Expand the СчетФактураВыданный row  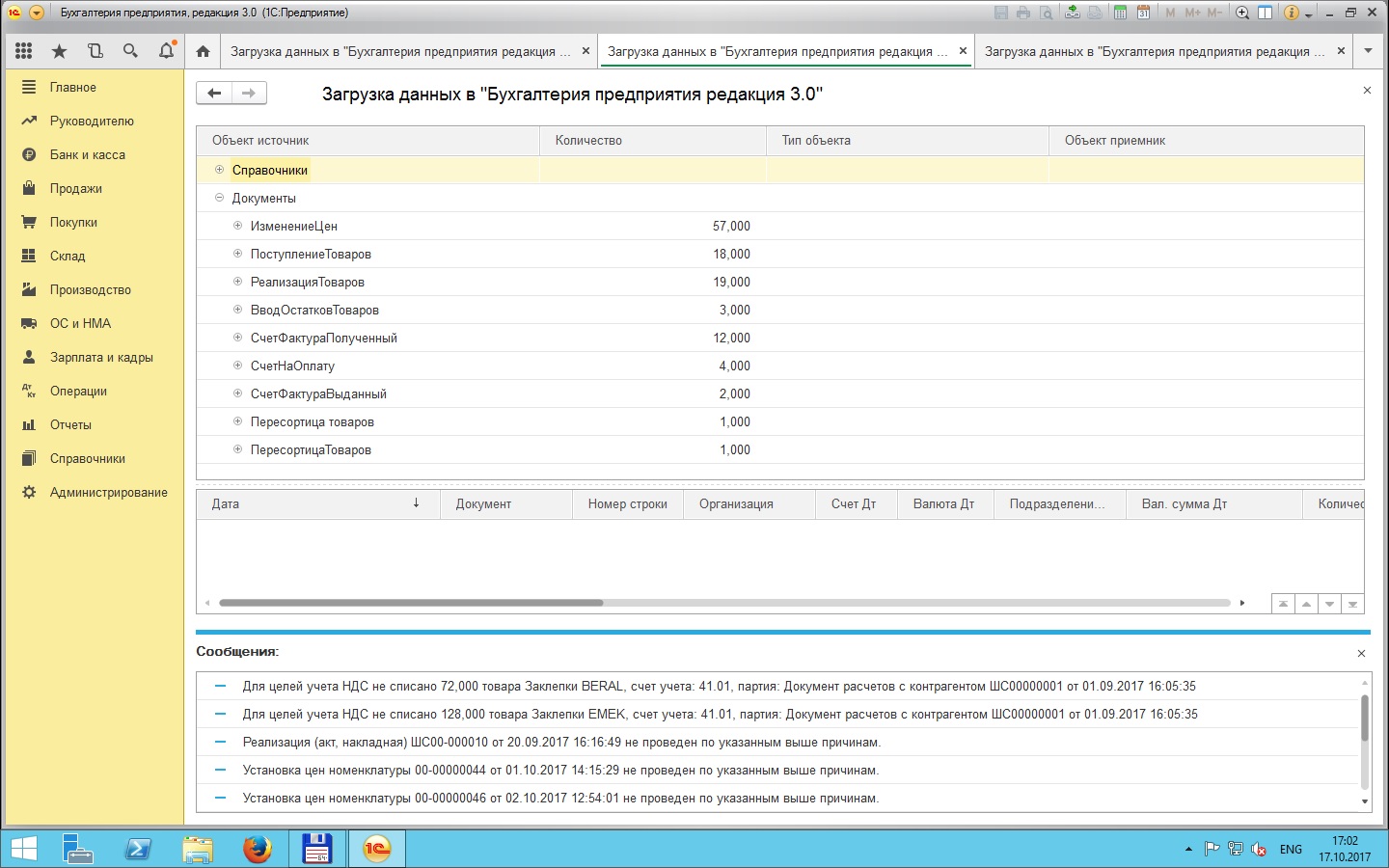pos(237,393)
